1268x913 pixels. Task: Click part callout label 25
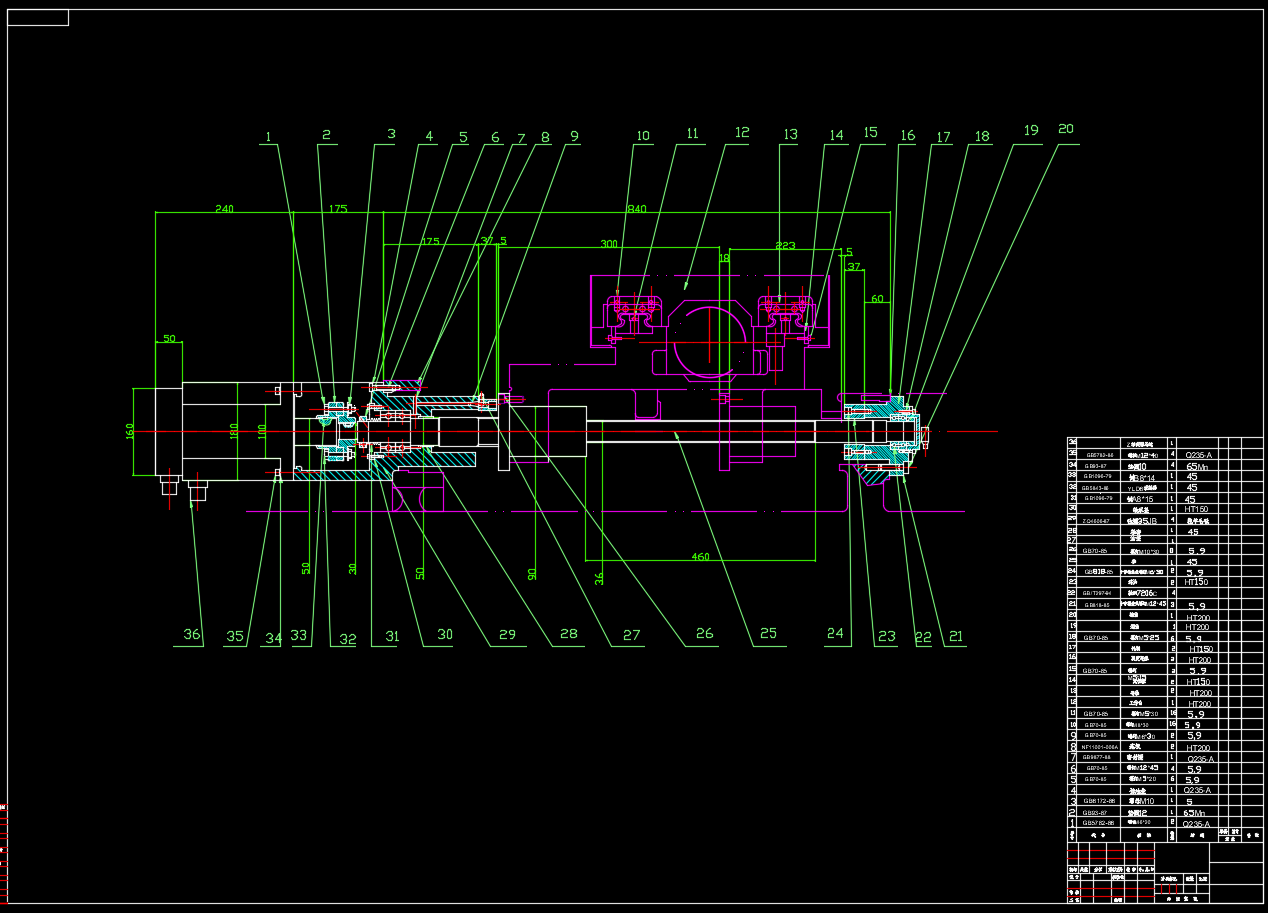point(767,634)
